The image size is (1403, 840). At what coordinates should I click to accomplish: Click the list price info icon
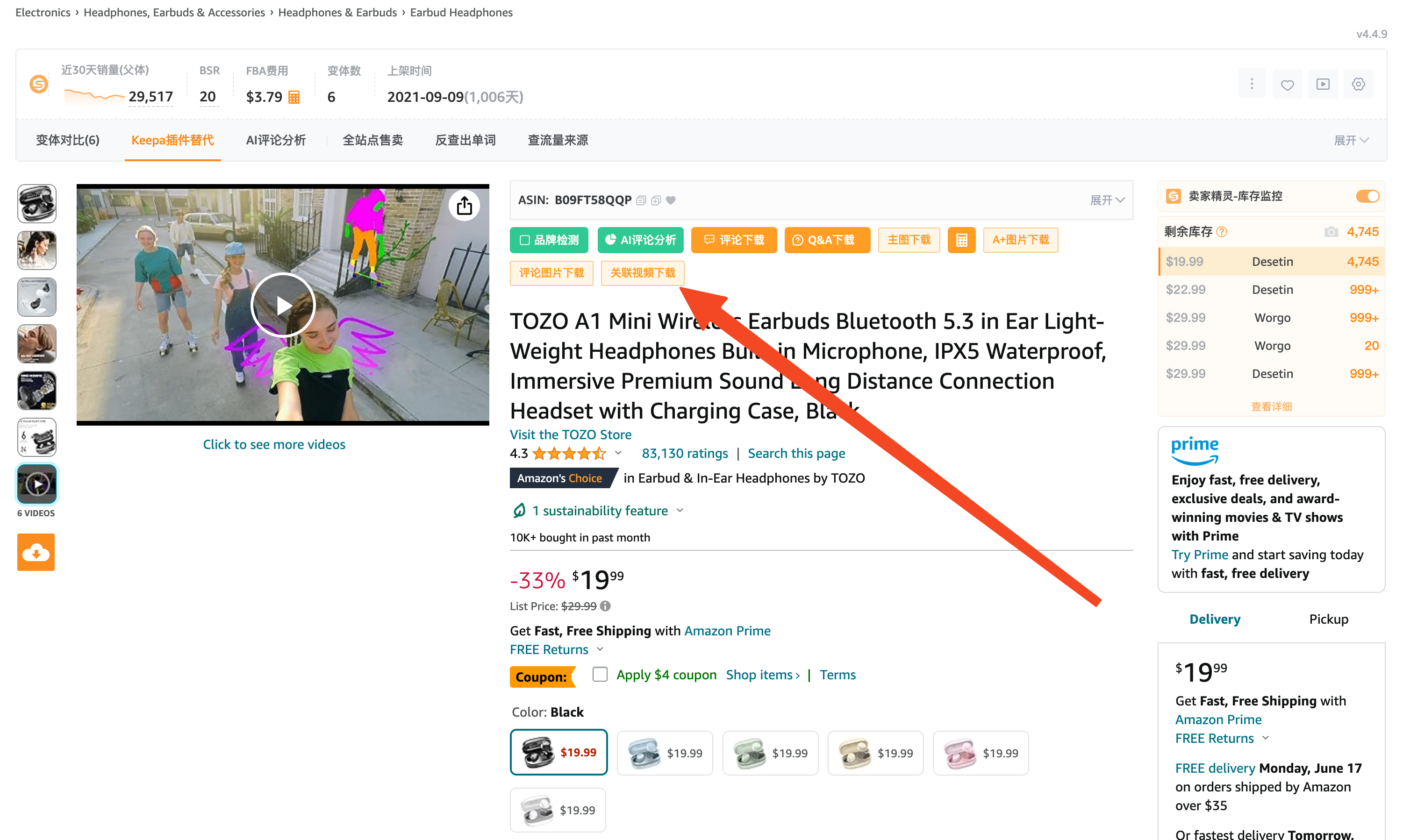605,606
